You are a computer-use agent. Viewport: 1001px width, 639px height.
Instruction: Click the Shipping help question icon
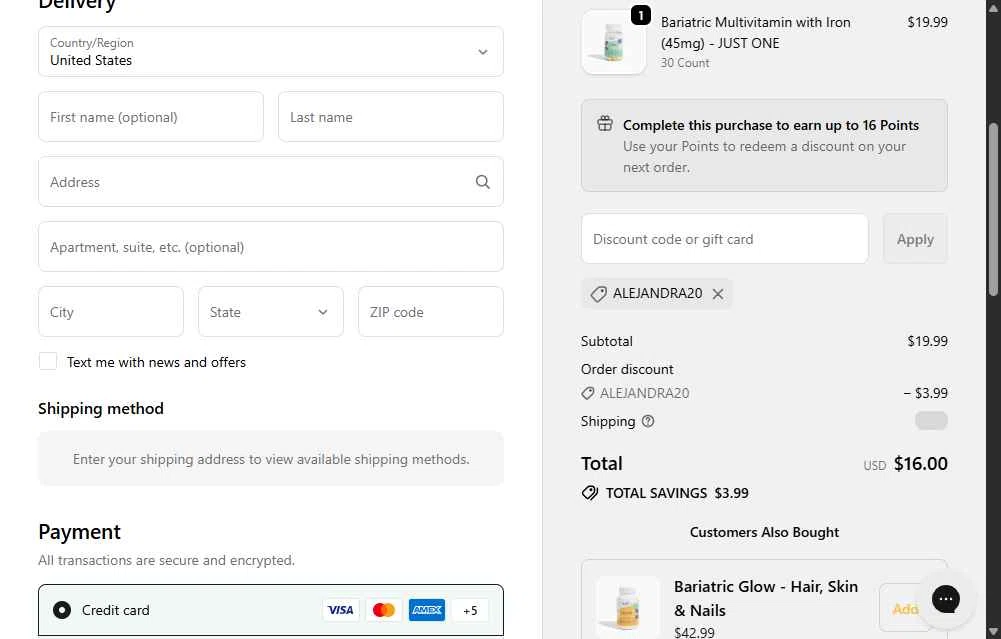pyautogui.click(x=648, y=421)
